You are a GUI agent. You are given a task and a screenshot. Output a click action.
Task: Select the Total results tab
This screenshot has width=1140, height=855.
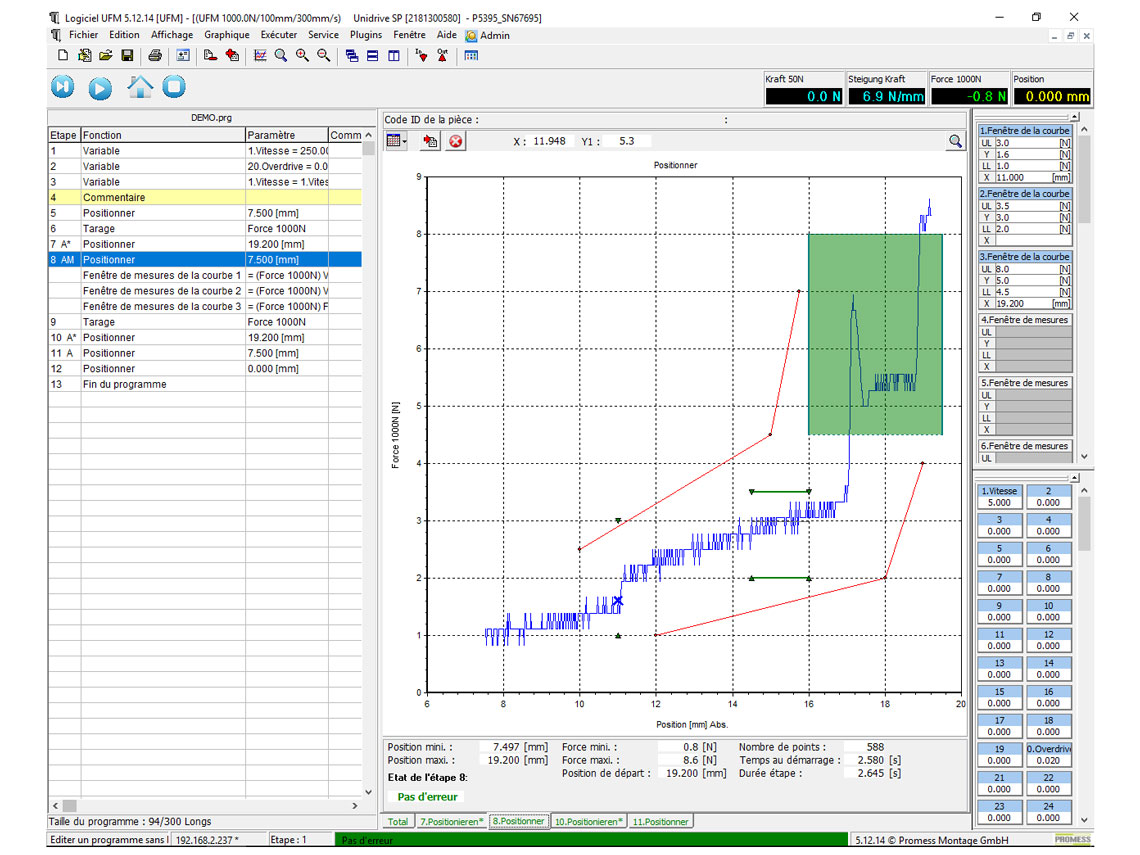point(397,820)
